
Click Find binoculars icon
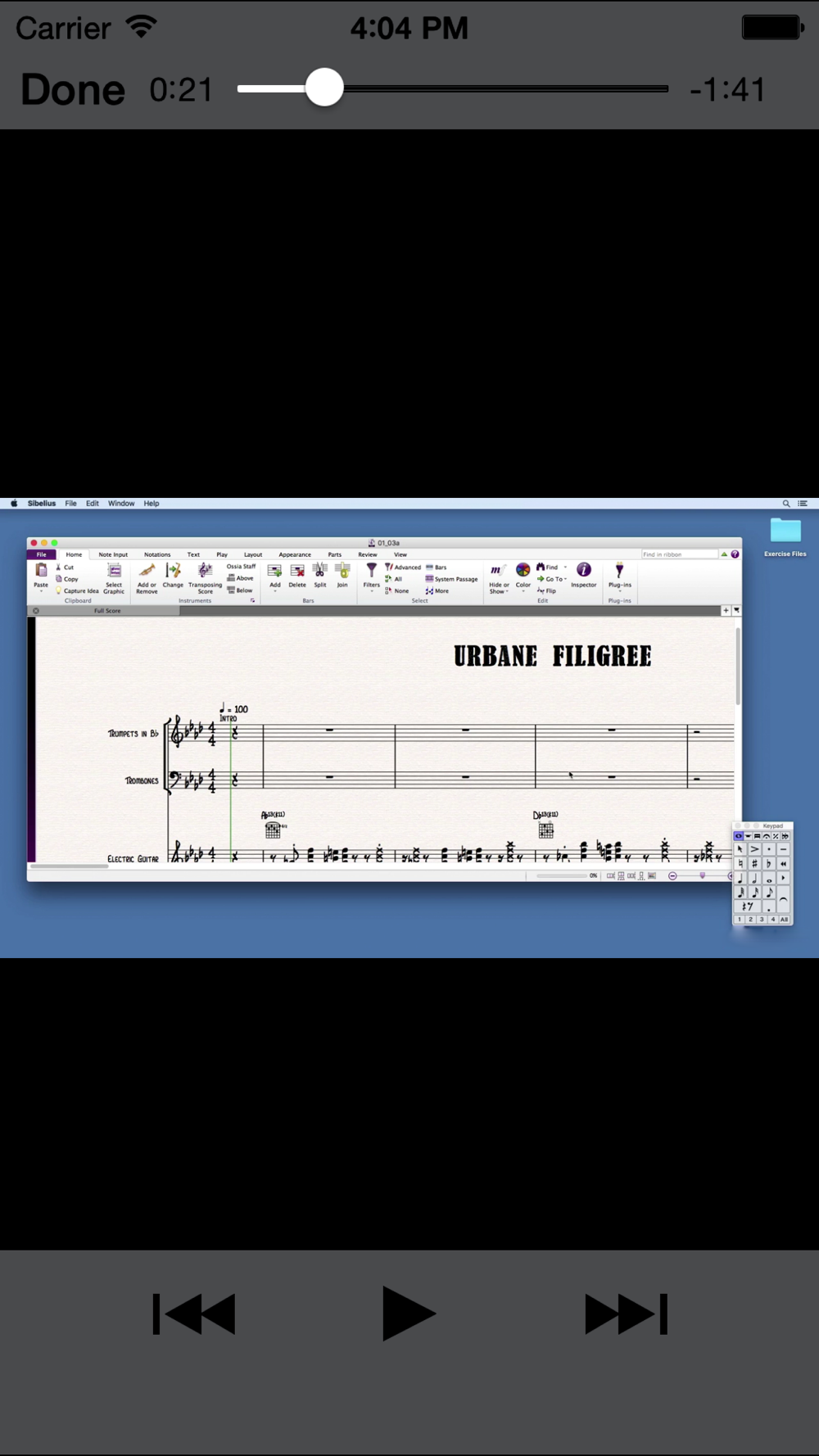point(541,567)
